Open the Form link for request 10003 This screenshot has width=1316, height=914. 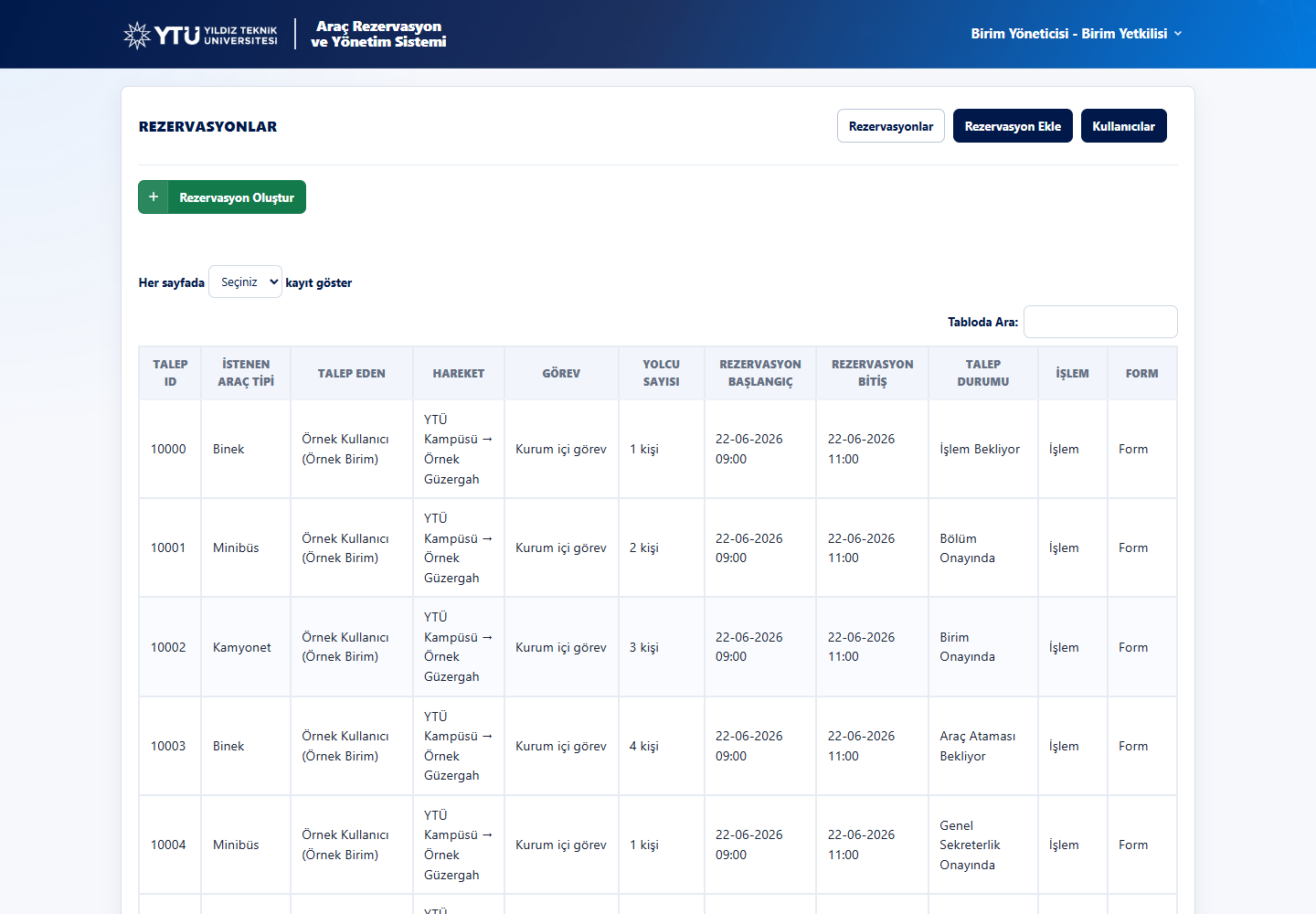(x=1133, y=746)
